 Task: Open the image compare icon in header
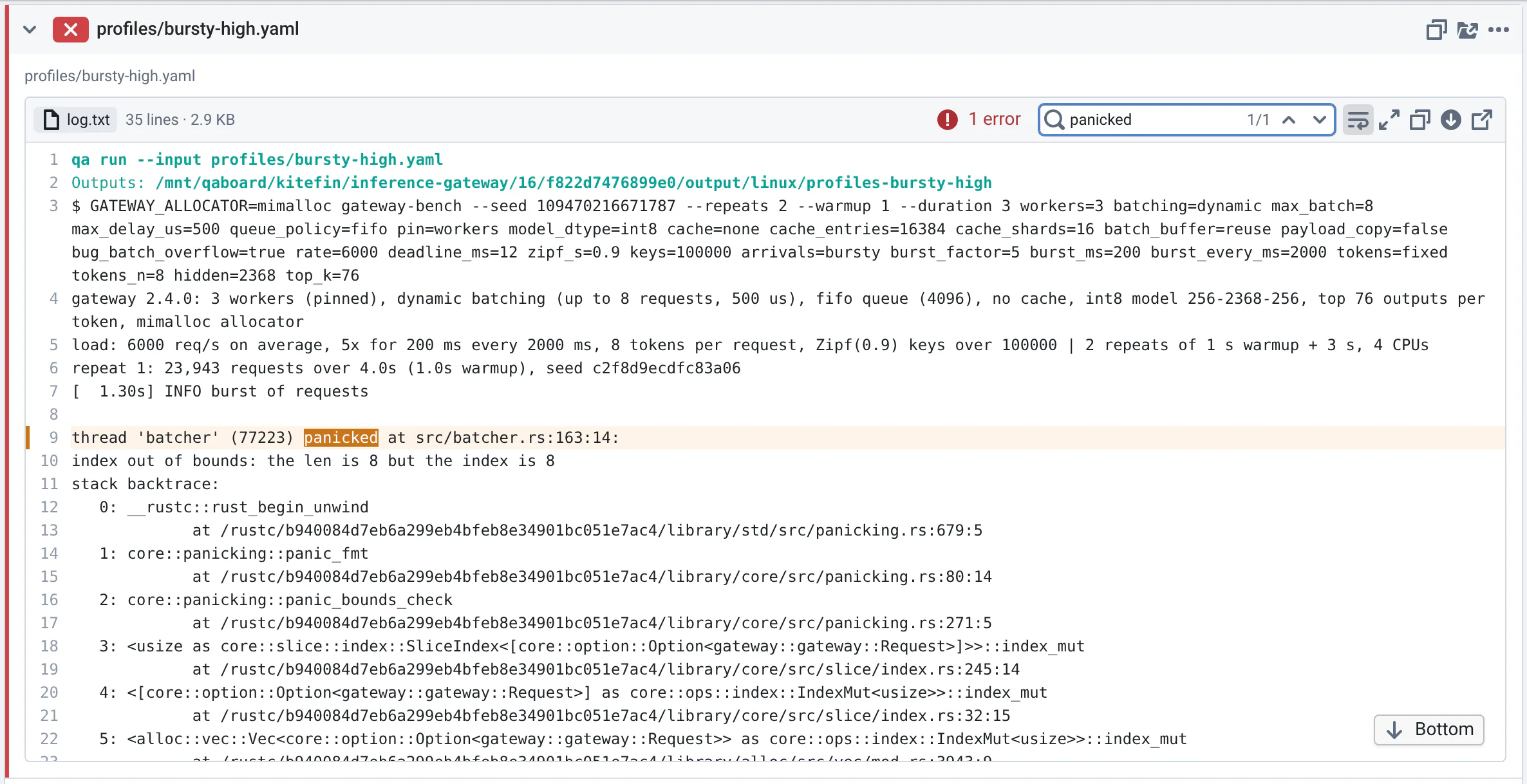point(1467,30)
